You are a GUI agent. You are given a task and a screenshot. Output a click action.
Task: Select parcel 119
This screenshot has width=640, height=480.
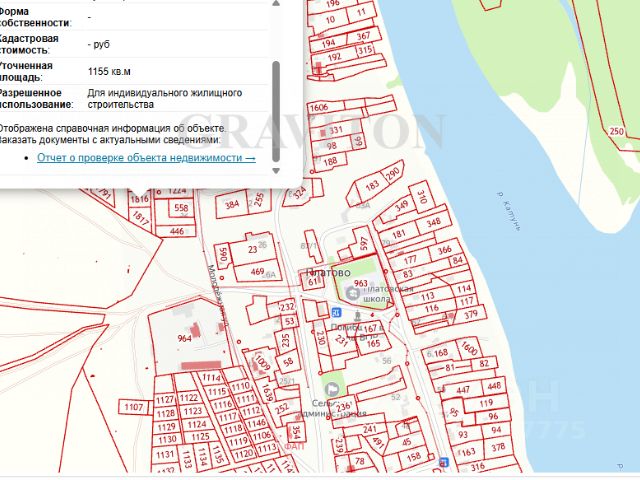pos(486,403)
